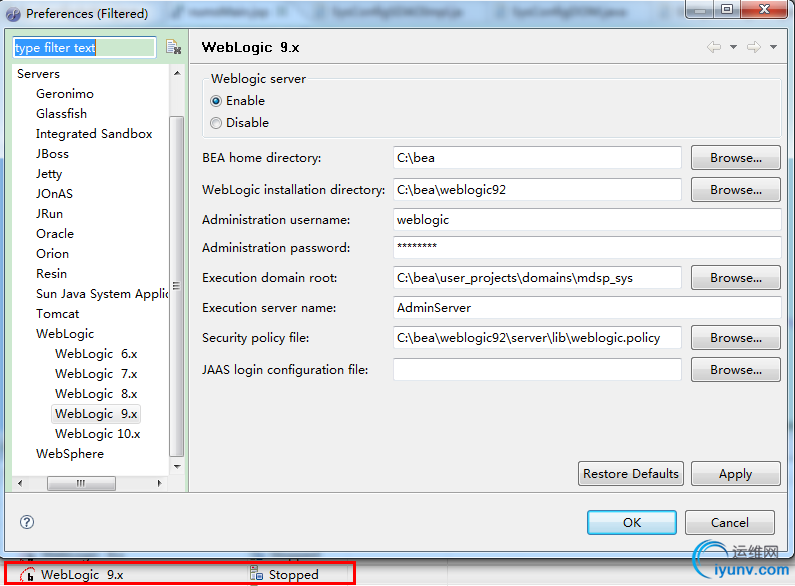Click the Execution domain root field
Image resolution: width=795 pixels, height=586 pixels.
pyautogui.click(x=537, y=278)
